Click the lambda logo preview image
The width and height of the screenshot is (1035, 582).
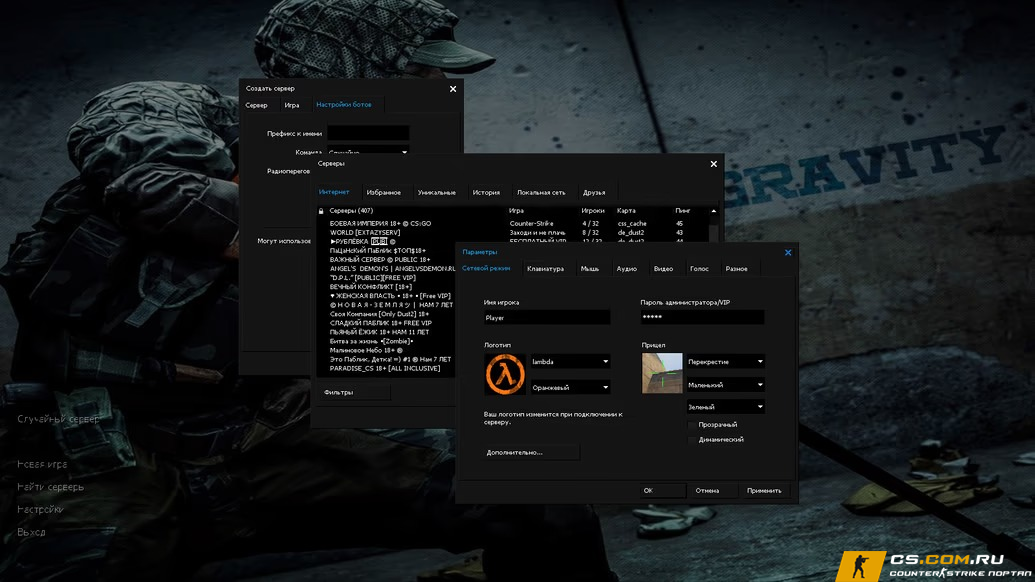click(505, 374)
